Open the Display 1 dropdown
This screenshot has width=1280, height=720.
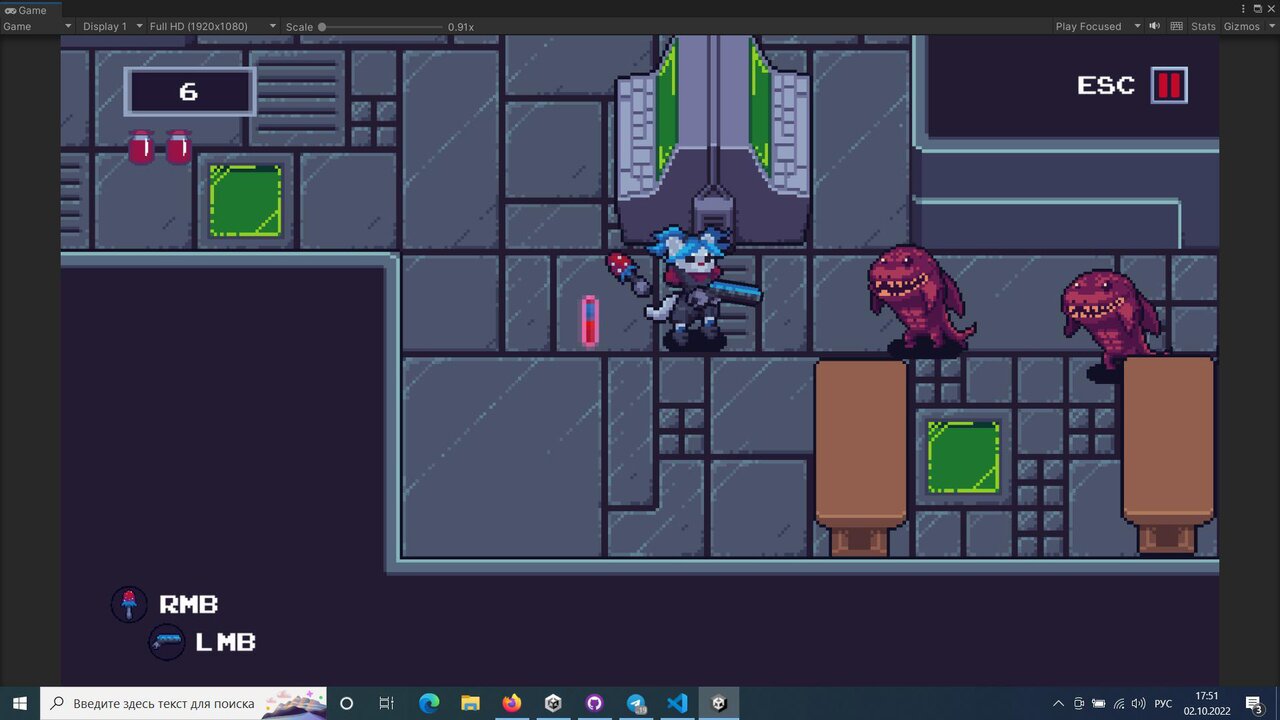pos(110,26)
